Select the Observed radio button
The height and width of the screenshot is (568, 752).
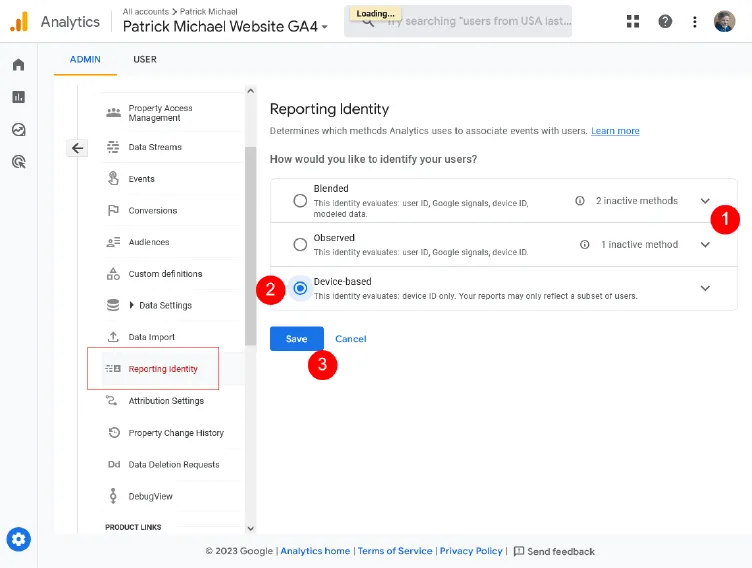(300, 245)
